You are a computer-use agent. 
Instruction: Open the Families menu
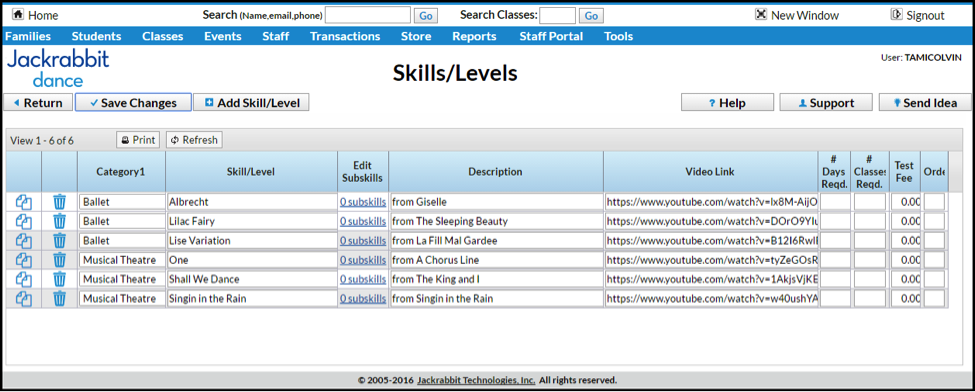click(28, 36)
